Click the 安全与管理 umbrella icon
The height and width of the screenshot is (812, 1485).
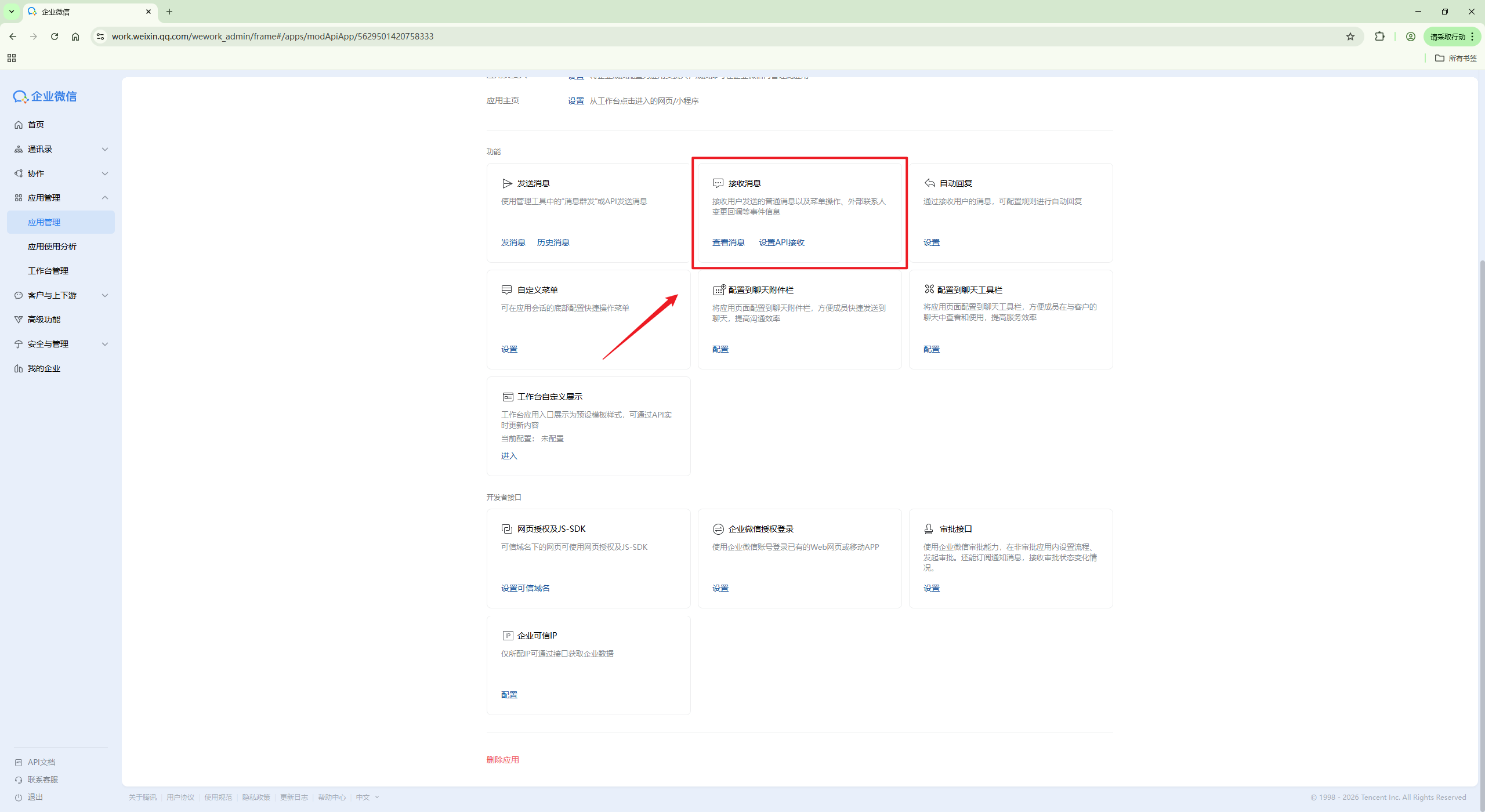coord(19,344)
